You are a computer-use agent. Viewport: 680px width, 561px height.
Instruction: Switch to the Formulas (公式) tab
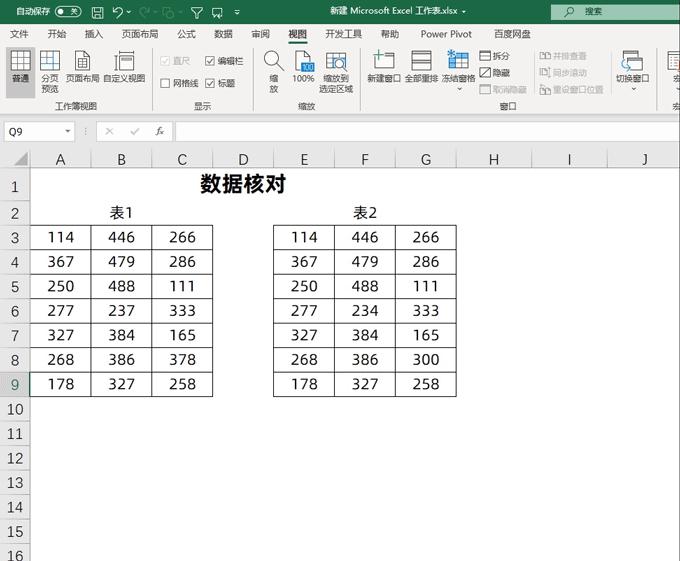pyautogui.click(x=186, y=34)
